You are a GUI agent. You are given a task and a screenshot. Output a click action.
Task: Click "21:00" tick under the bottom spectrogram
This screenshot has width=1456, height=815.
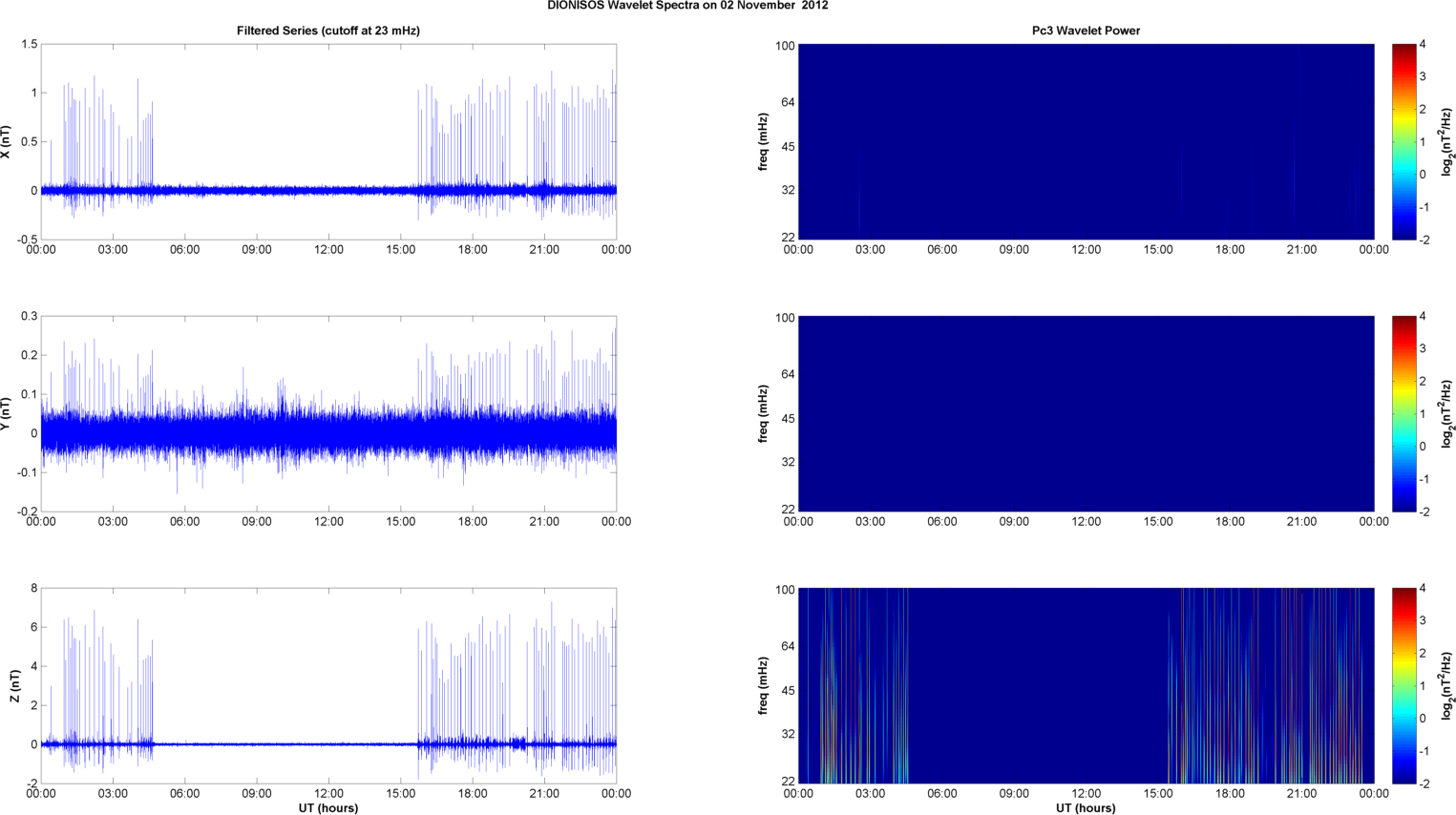coord(1301,794)
